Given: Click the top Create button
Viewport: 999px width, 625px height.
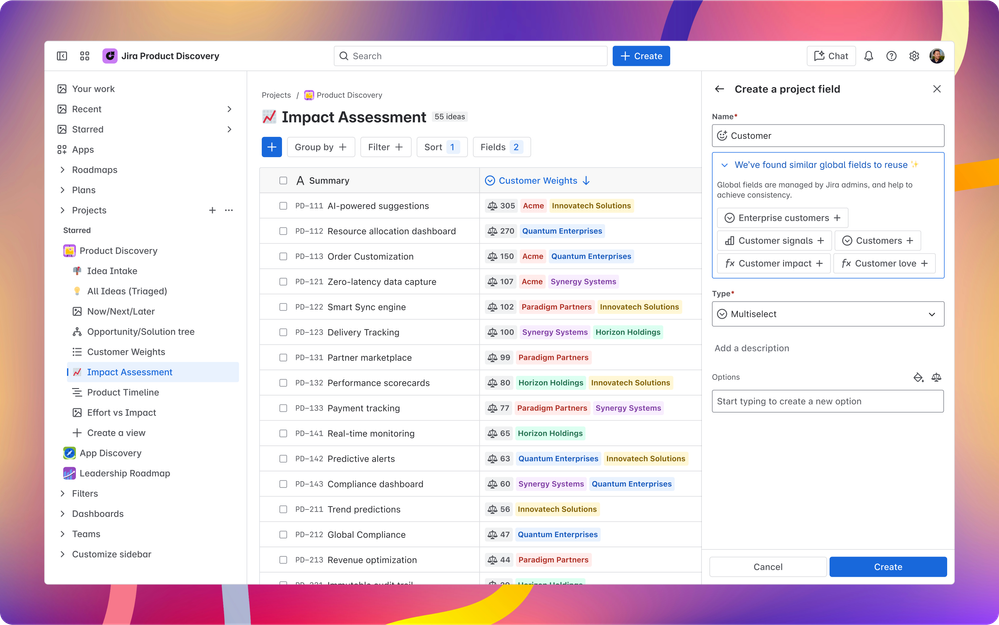Looking at the screenshot, I should tap(641, 56).
